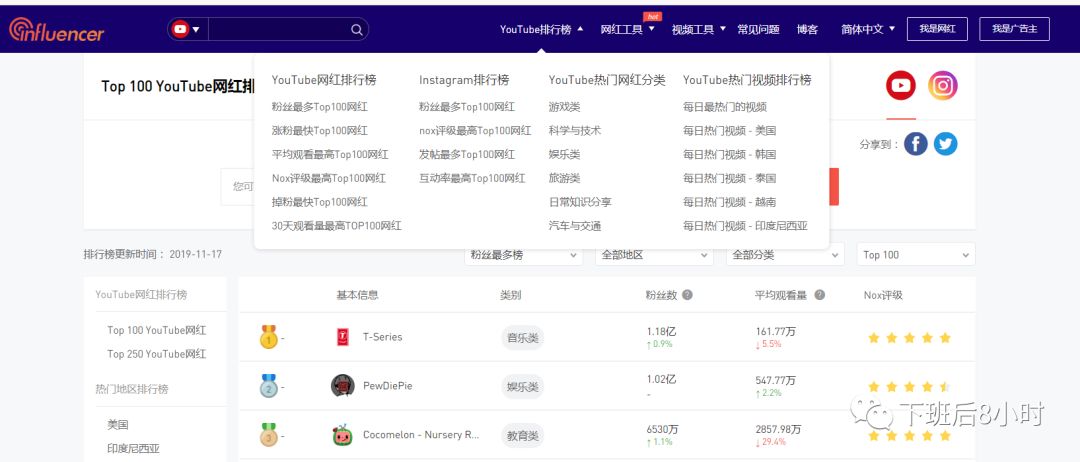Open Cocomelon channel avatar

tap(342, 435)
